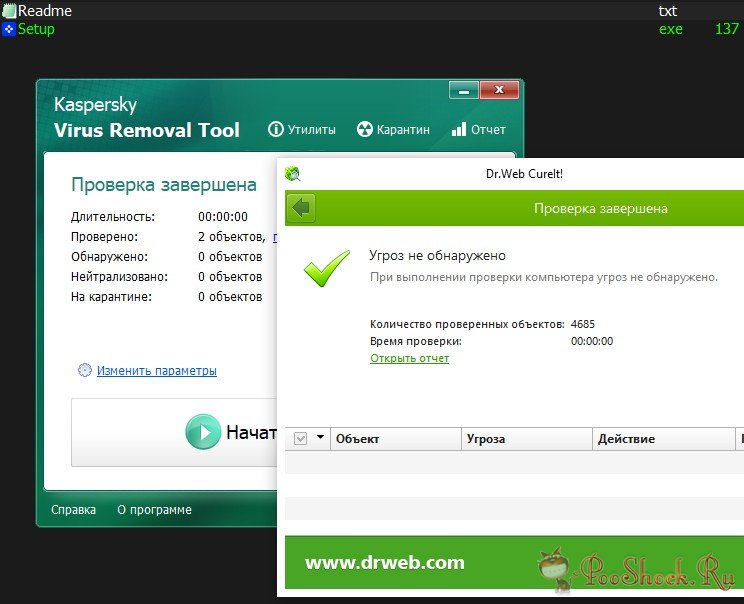The width and height of the screenshot is (744, 604).
Task: Expand the dropdown arrow beside table checkbox
Action: point(320,437)
